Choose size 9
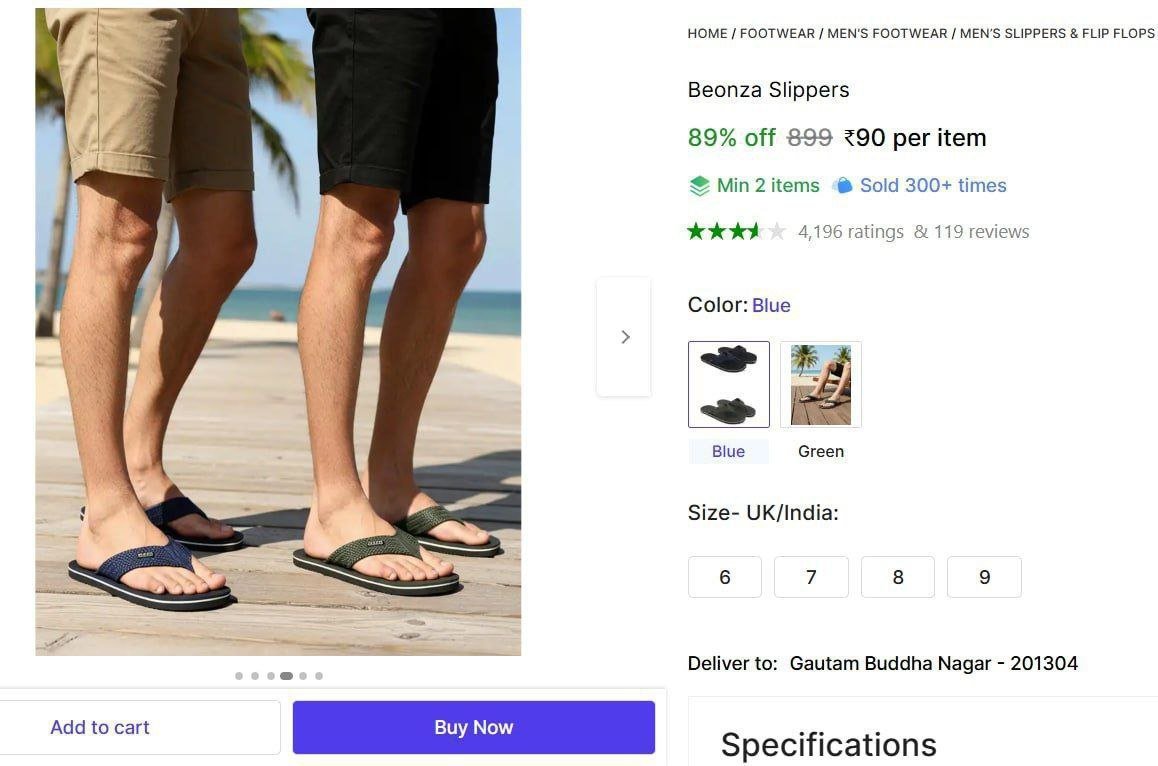This screenshot has height=766, width=1158. point(984,577)
